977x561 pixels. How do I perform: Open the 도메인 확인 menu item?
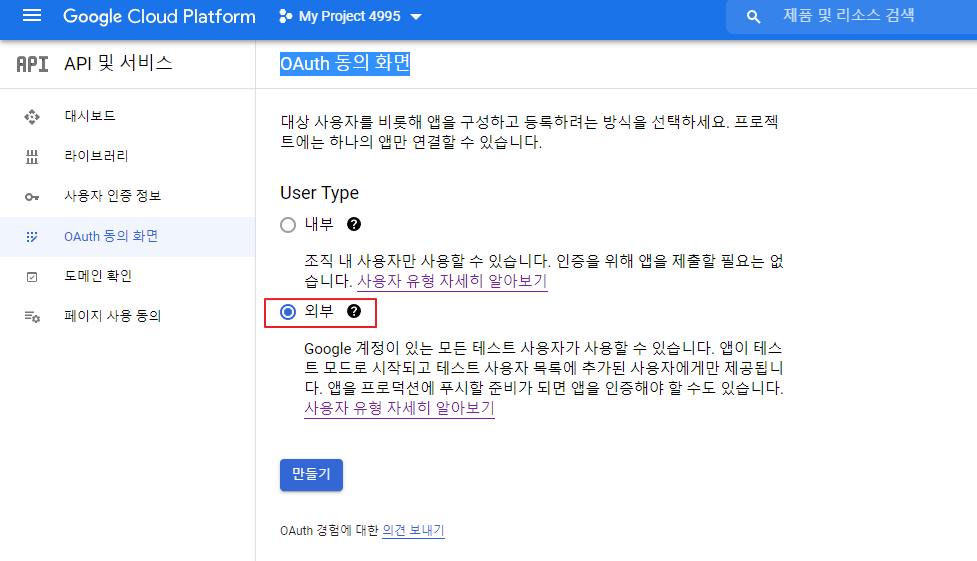127,276
